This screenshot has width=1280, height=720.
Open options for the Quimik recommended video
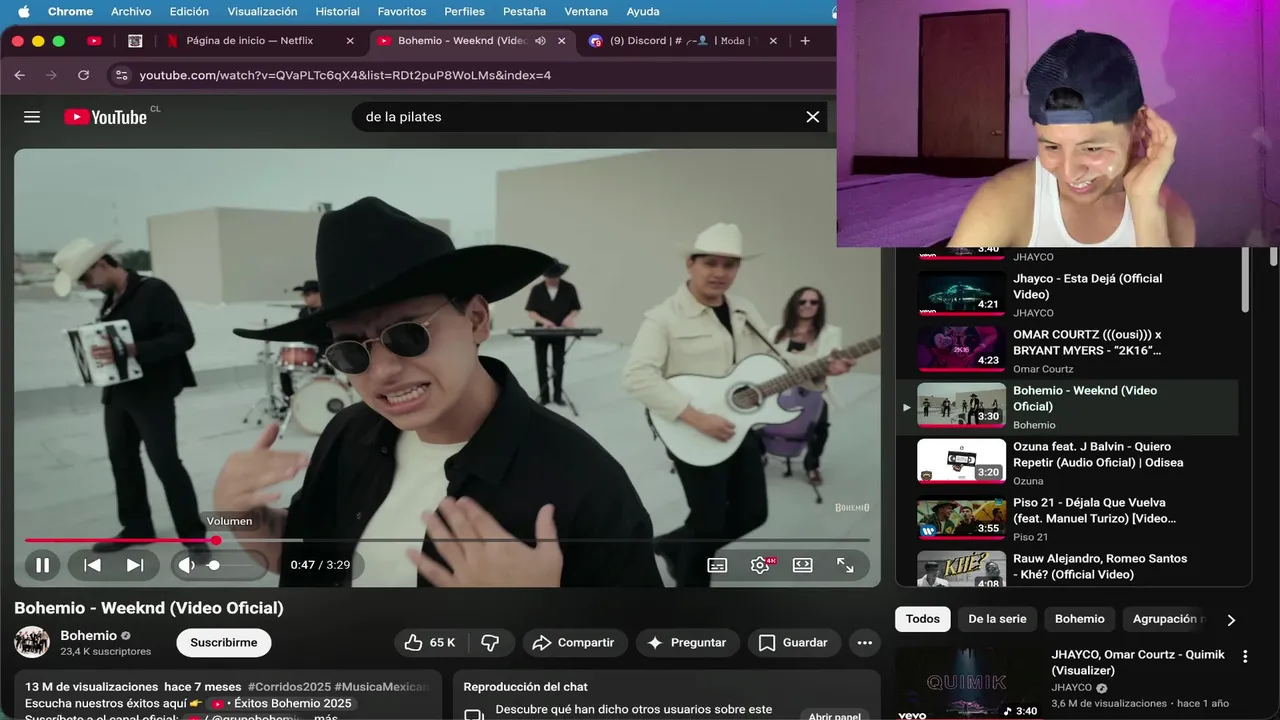pos(1245,657)
